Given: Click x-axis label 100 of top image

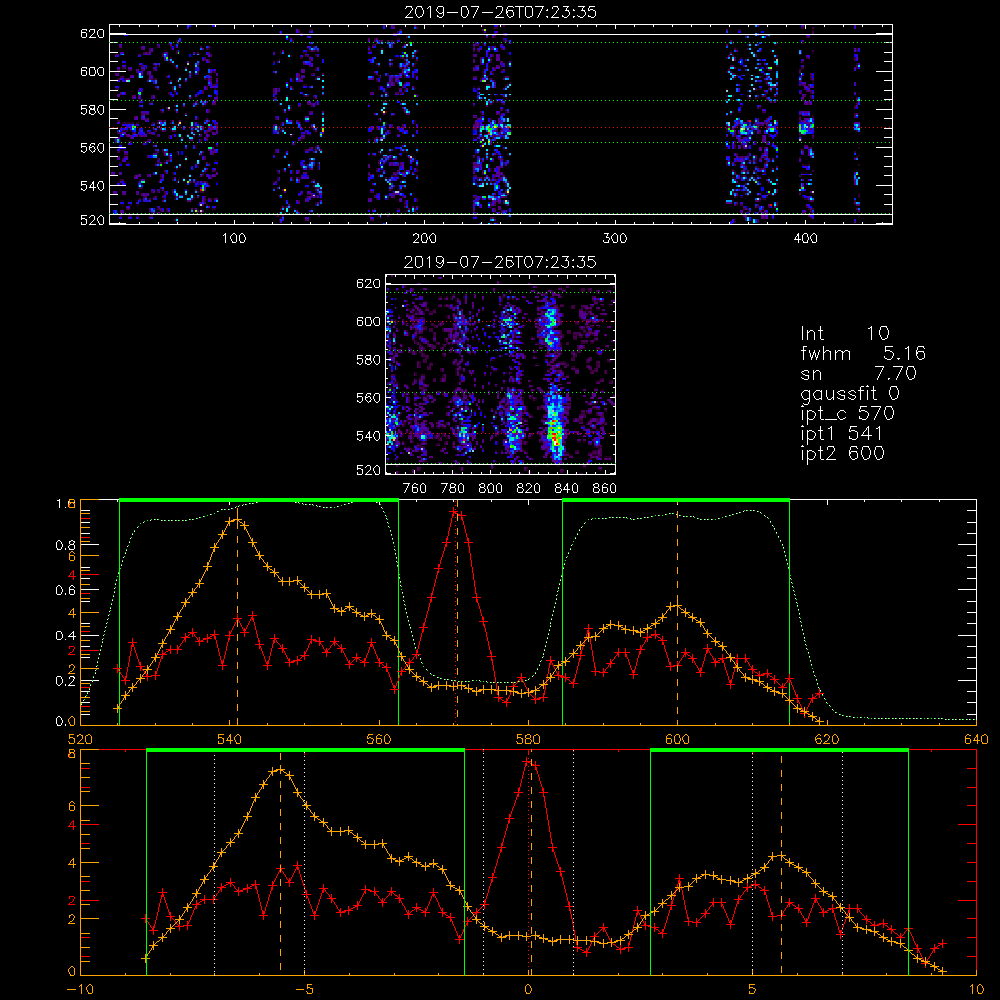Looking at the screenshot, I should tap(233, 239).
